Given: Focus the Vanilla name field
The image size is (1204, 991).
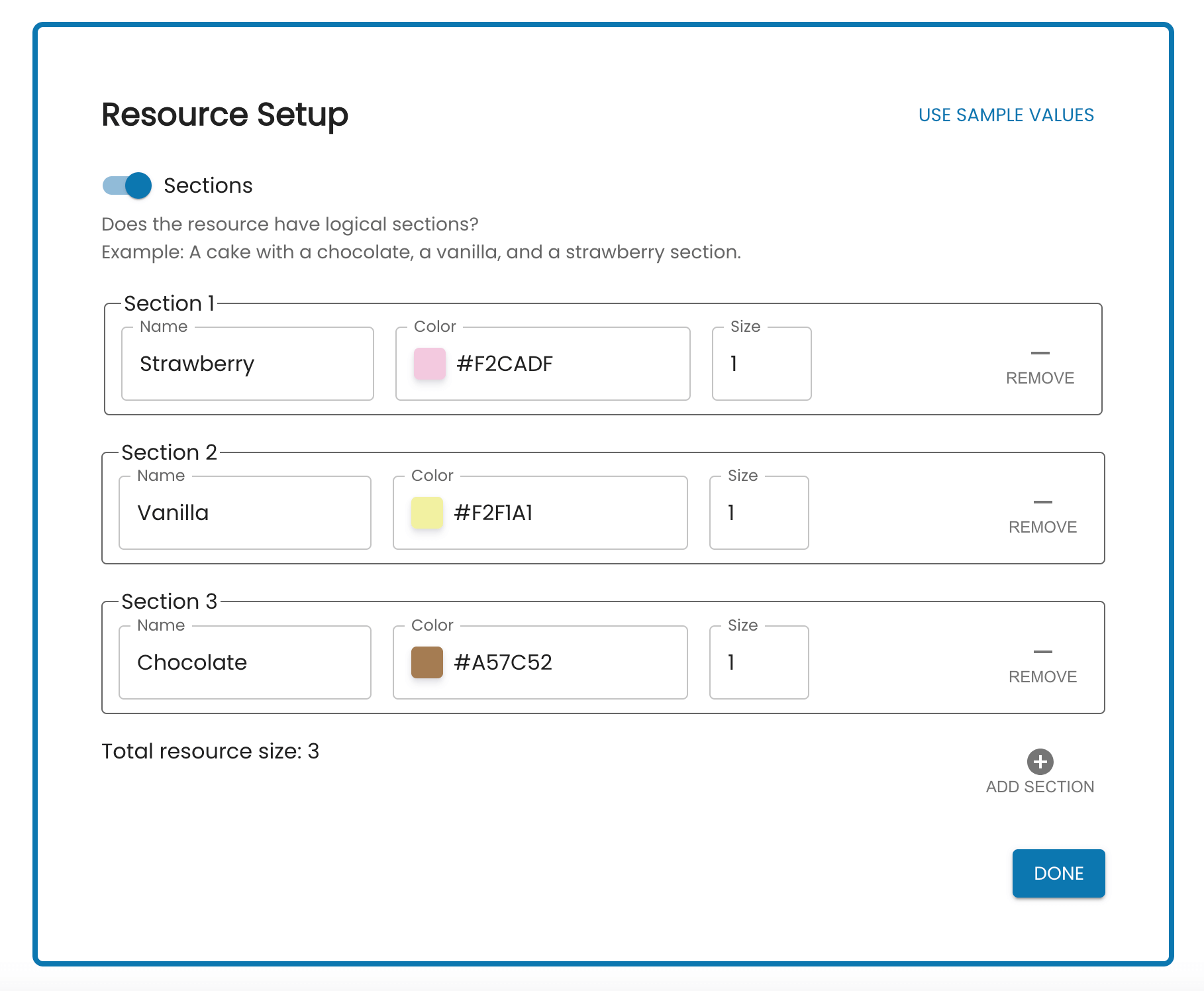Looking at the screenshot, I should pyautogui.click(x=245, y=513).
